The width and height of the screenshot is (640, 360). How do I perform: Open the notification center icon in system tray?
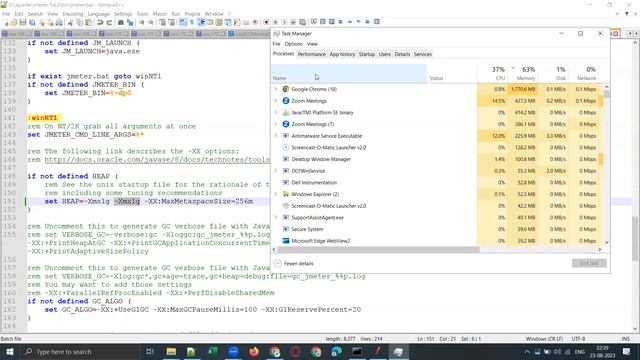[x=627, y=351]
